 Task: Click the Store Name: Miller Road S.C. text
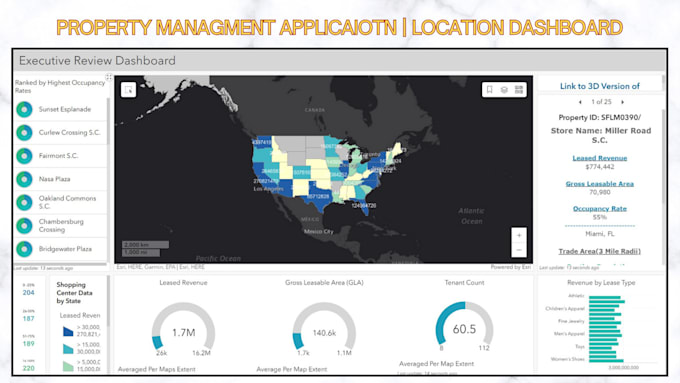[601, 135]
